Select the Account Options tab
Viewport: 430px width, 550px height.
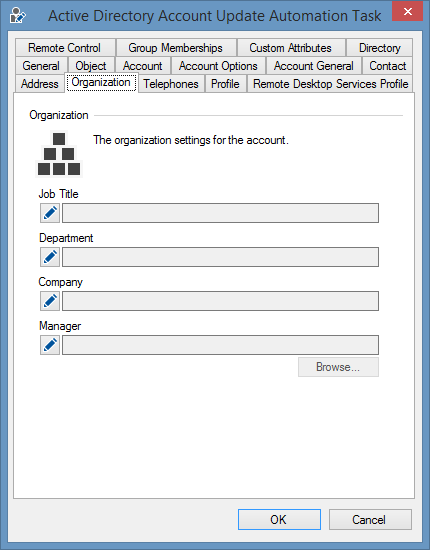(x=218, y=66)
